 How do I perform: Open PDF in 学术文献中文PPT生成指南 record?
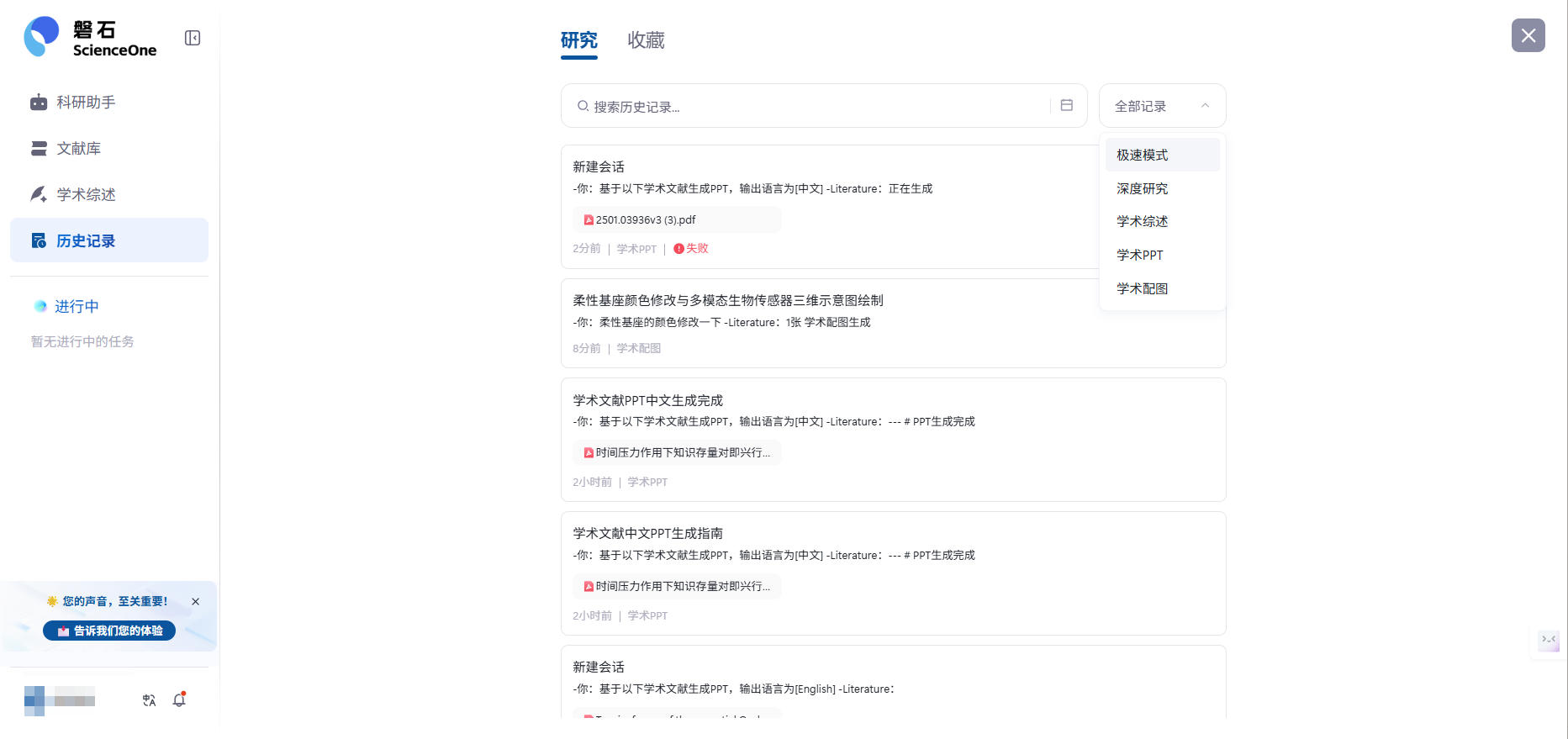point(677,586)
